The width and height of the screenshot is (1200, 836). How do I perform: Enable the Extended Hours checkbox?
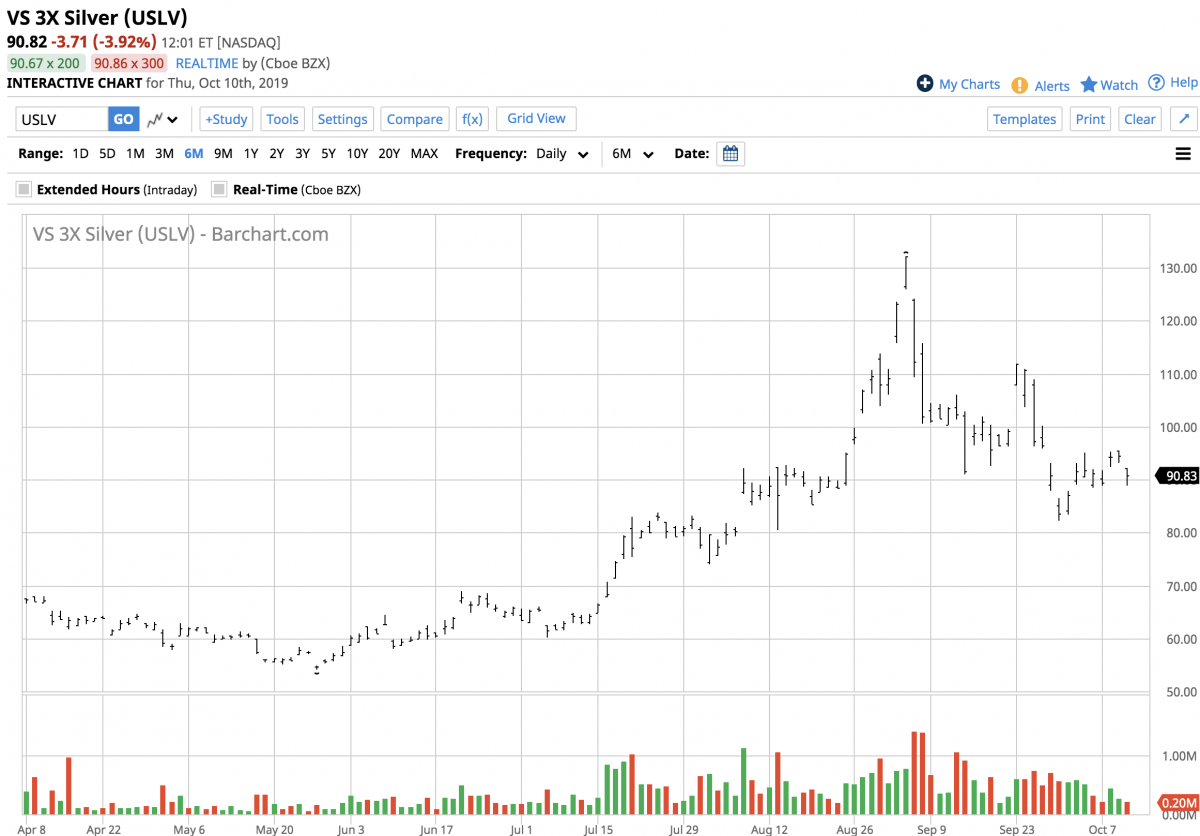[24, 189]
